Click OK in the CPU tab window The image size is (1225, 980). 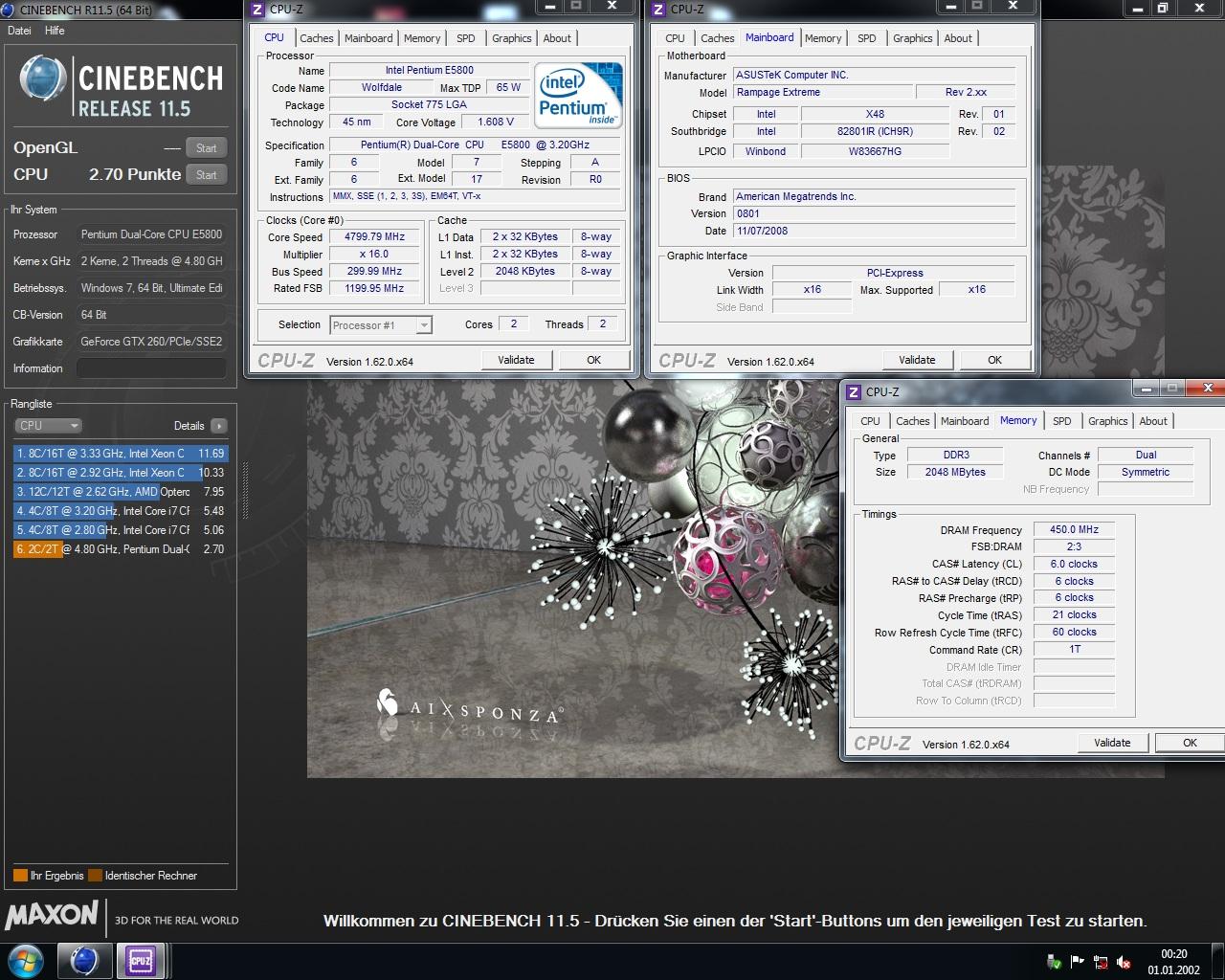point(594,360)
